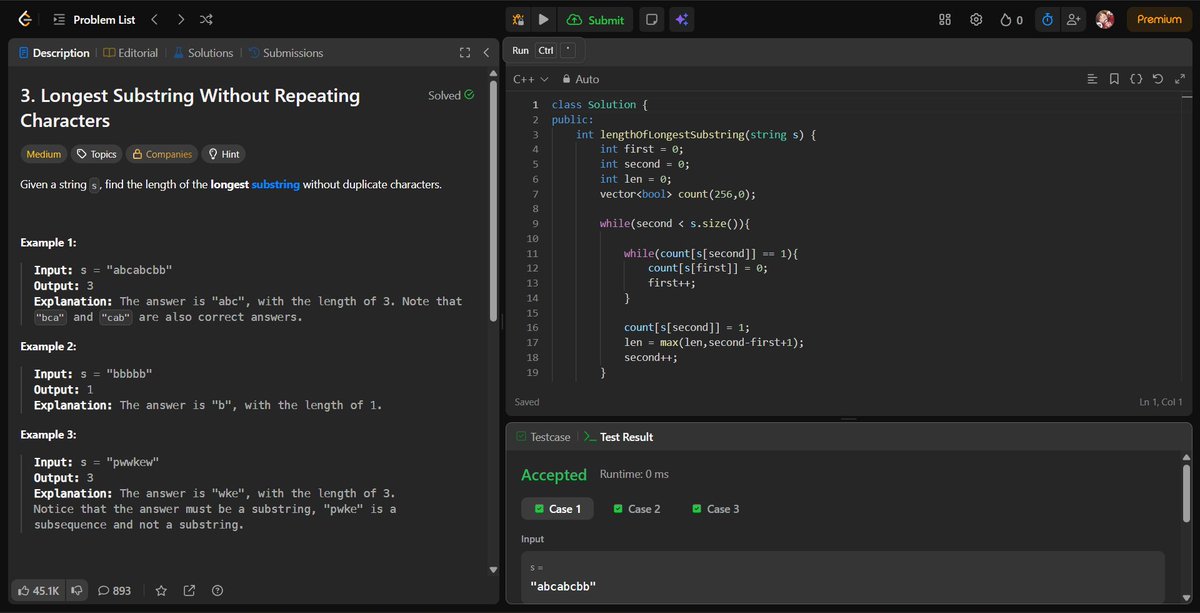The height and width of the screenshot is (613, 1200).
Task: Click the Debug icon in toolbar
Action: [518, 19]
